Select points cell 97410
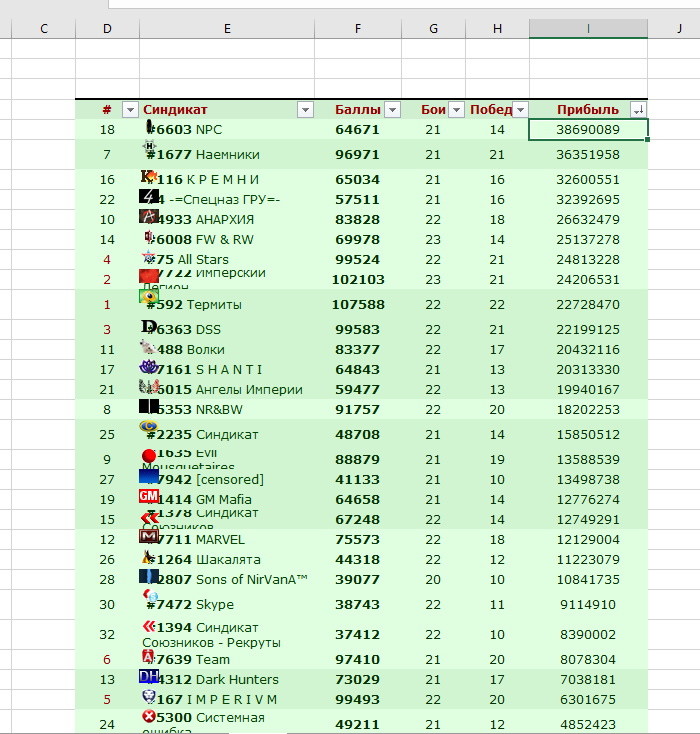Viewport: 700px width, 734px height. (358, 660)
